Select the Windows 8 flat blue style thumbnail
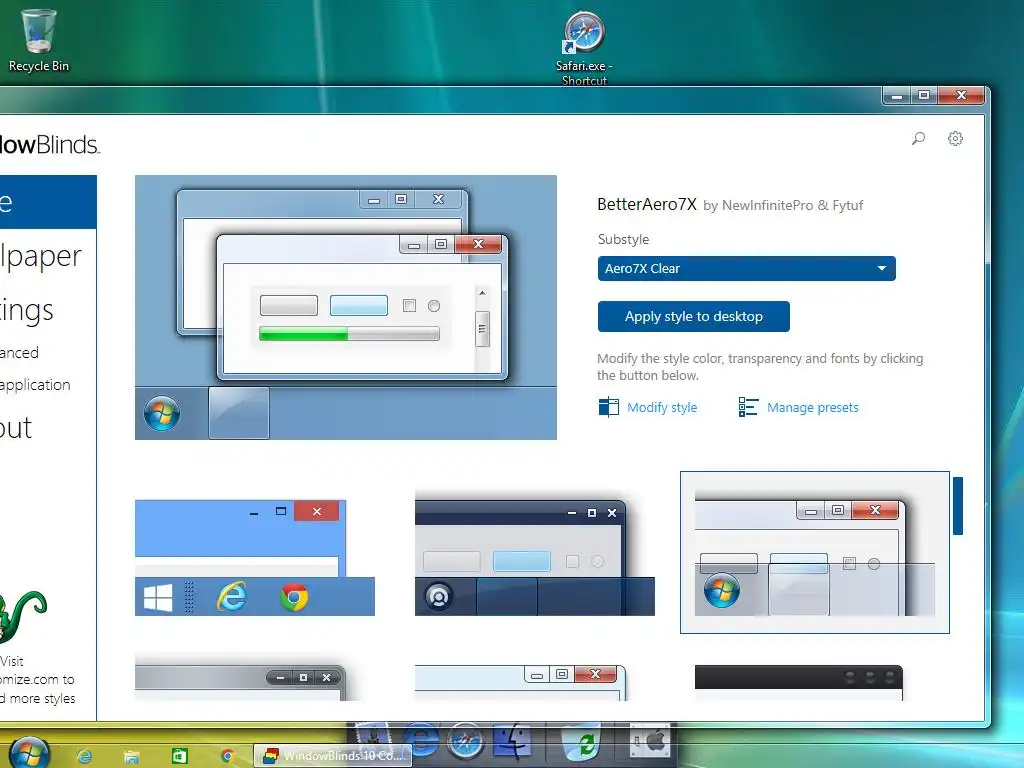Screen dimensions: 1024x768 coord(255,558)
